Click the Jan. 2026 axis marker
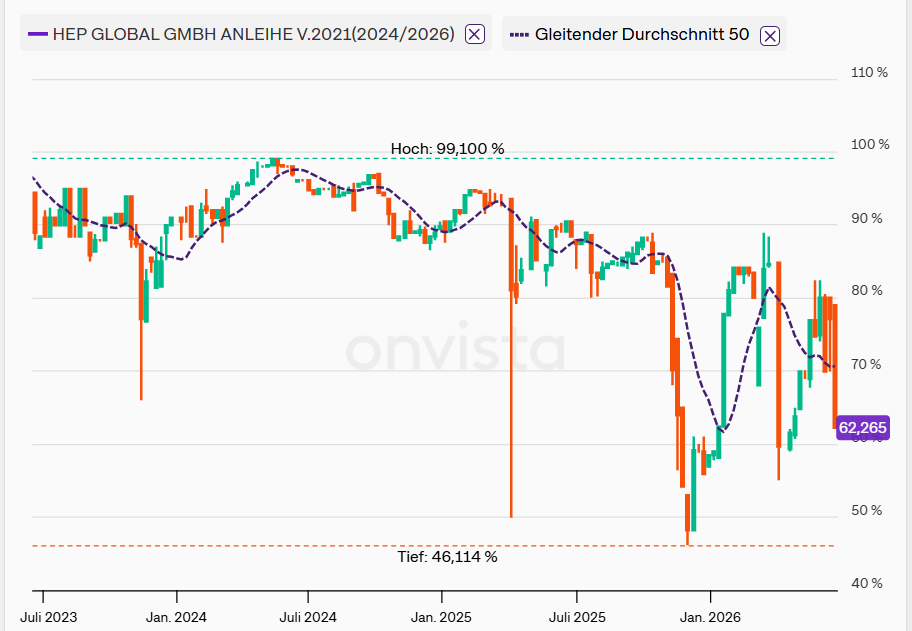 (x=710, y=617)
